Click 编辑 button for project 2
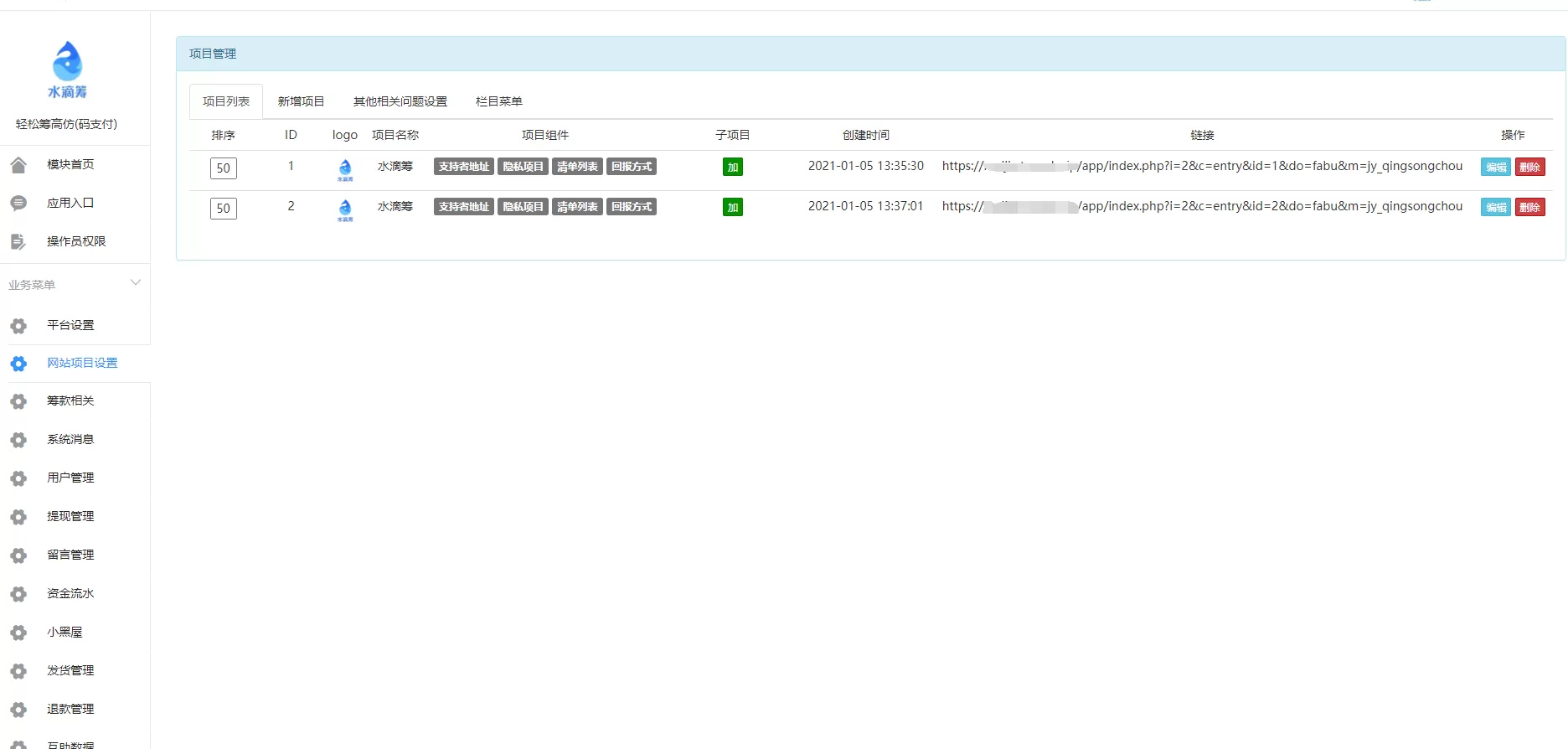Viewport: 1568px width, 749px height. point(1495,208)
